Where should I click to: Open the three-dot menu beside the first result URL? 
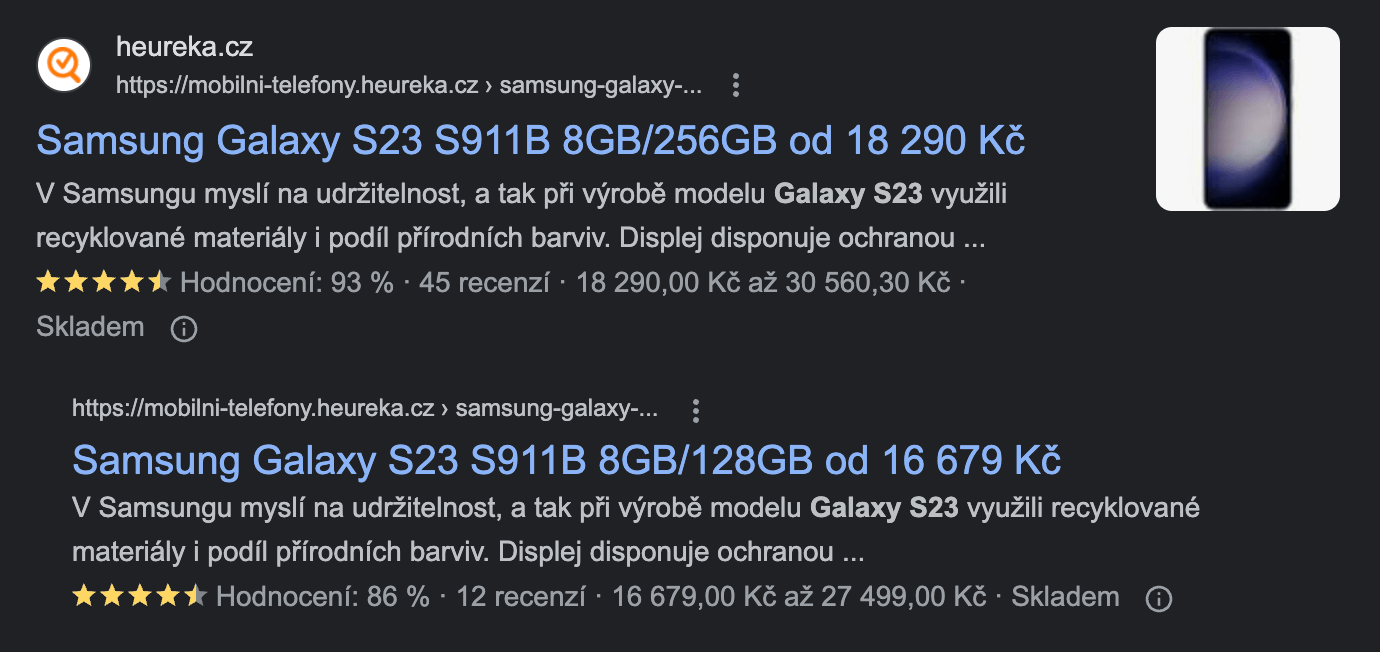click(x=736, y=85)
